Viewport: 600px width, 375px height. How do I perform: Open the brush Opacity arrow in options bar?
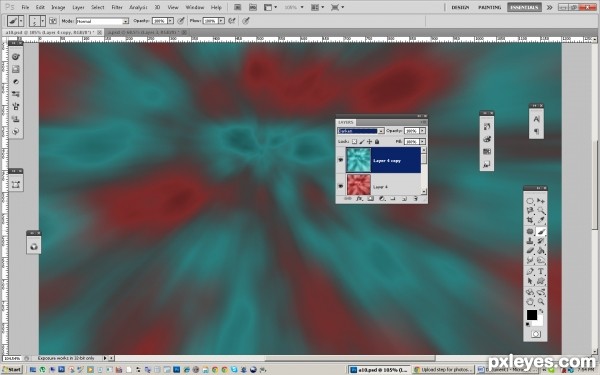[170, 21]
